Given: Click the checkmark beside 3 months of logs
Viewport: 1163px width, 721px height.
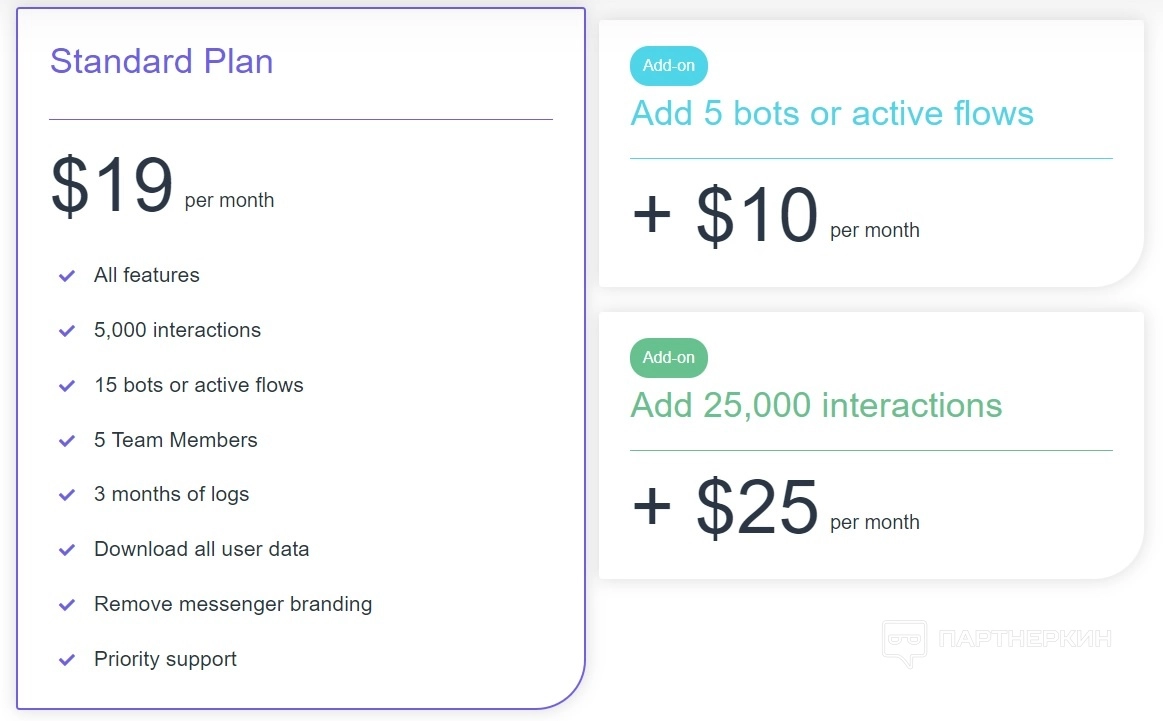Looking at the screenshot, I should coord(67,495).
